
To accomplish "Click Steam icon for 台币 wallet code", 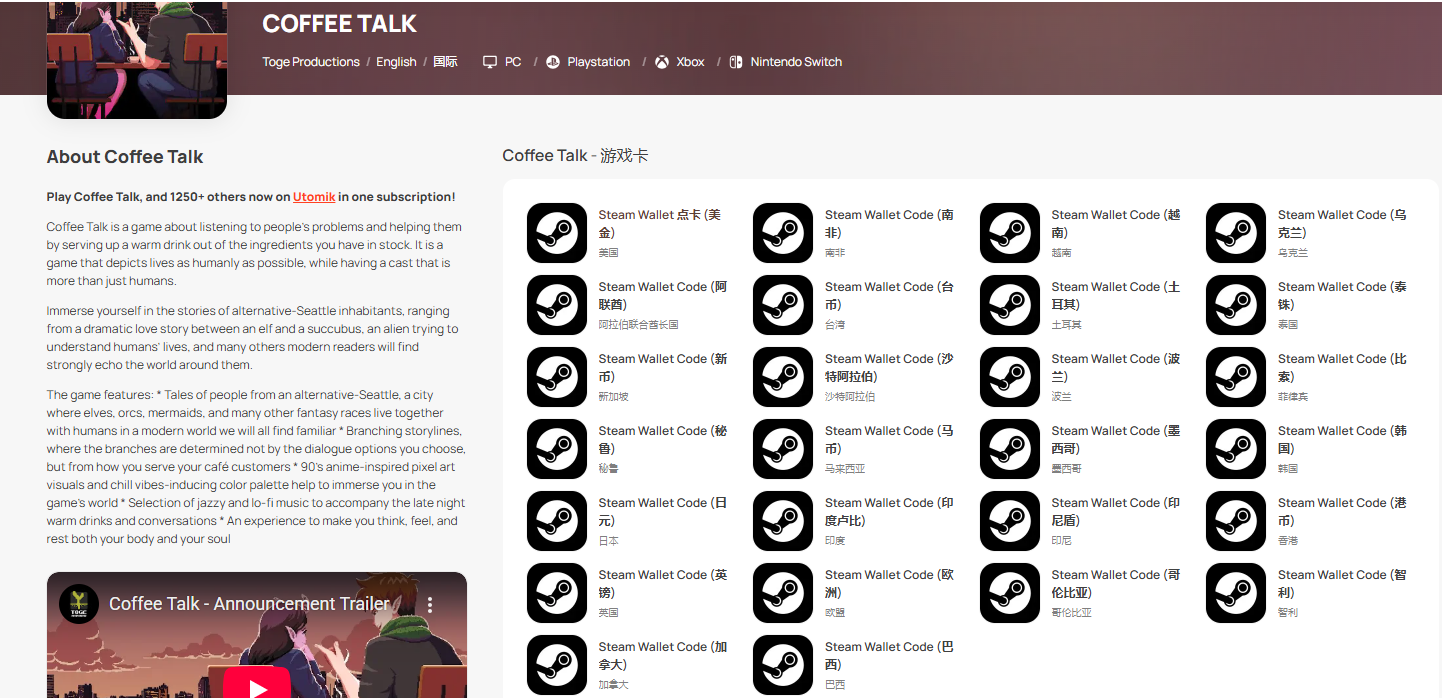I will pyautogui.click(x=783, y=305).
